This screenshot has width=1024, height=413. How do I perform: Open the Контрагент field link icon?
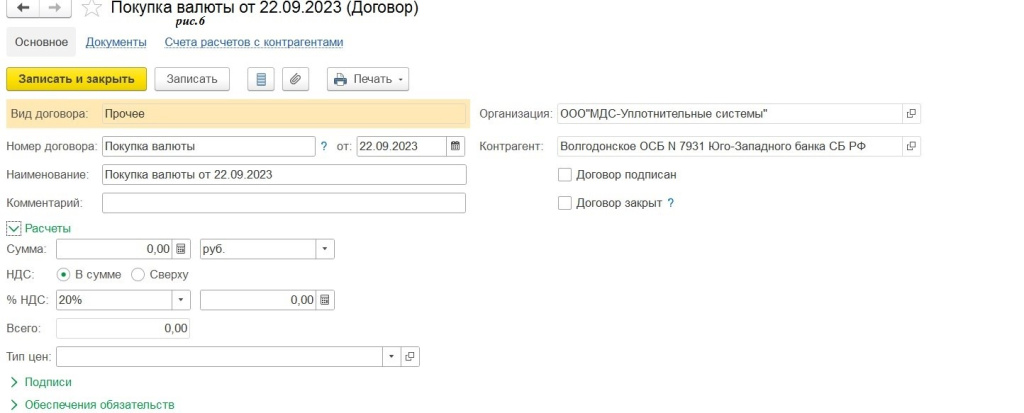pyautogui.click(x=911, y=146)
